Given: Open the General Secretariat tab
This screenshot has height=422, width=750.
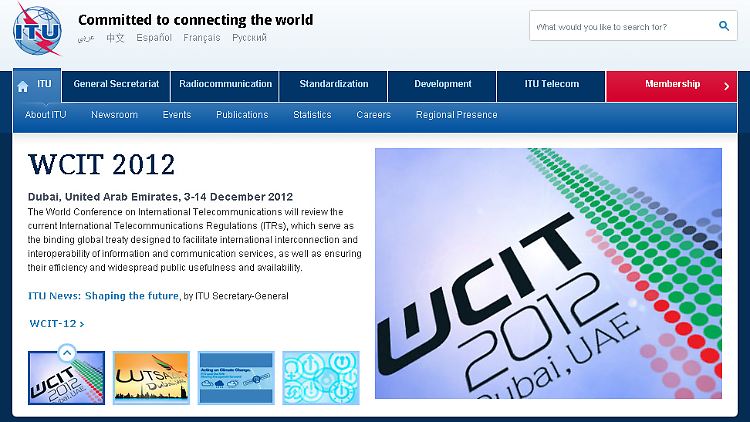Looking at the screenshot, I should [x=116, y=86].
